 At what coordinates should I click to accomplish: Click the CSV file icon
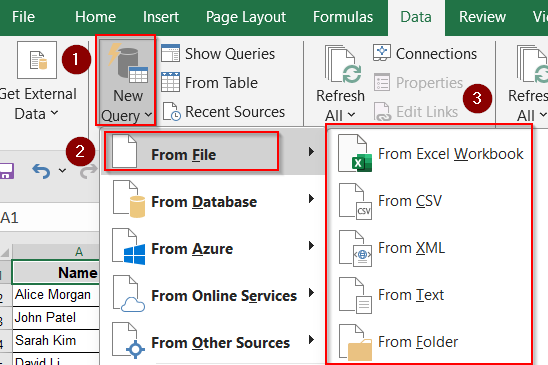tap(355, 201)
